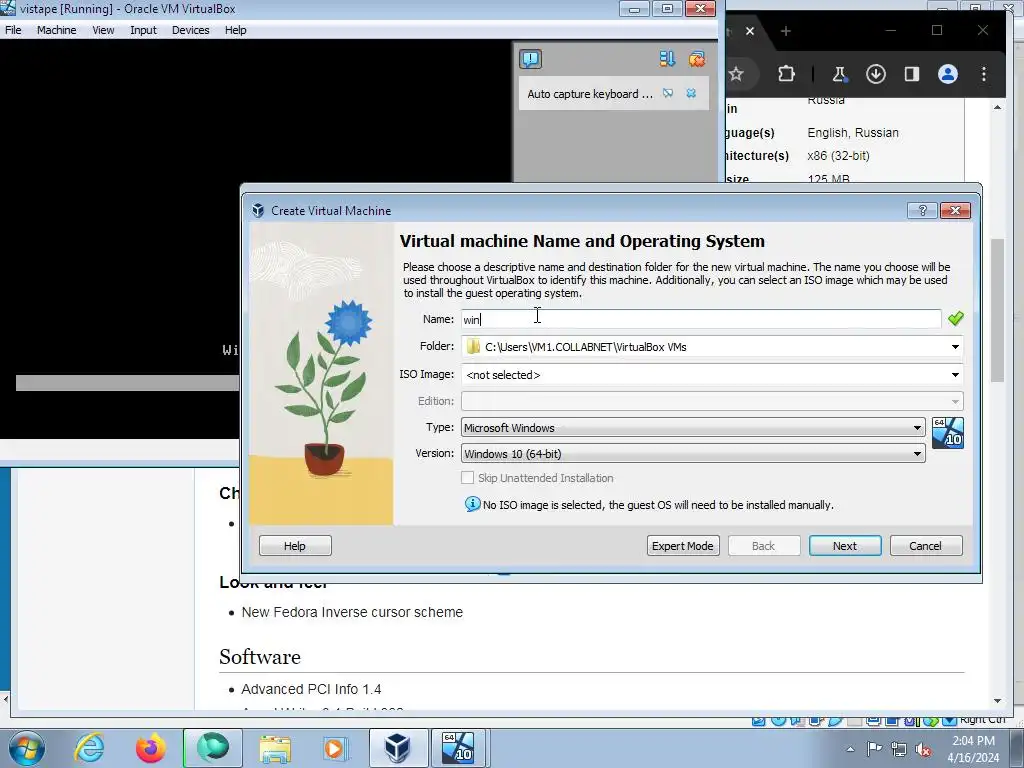Expand the ISO Image dropdown
The height and width of the screenshot is (768, 1024).
tap(955, 375)
